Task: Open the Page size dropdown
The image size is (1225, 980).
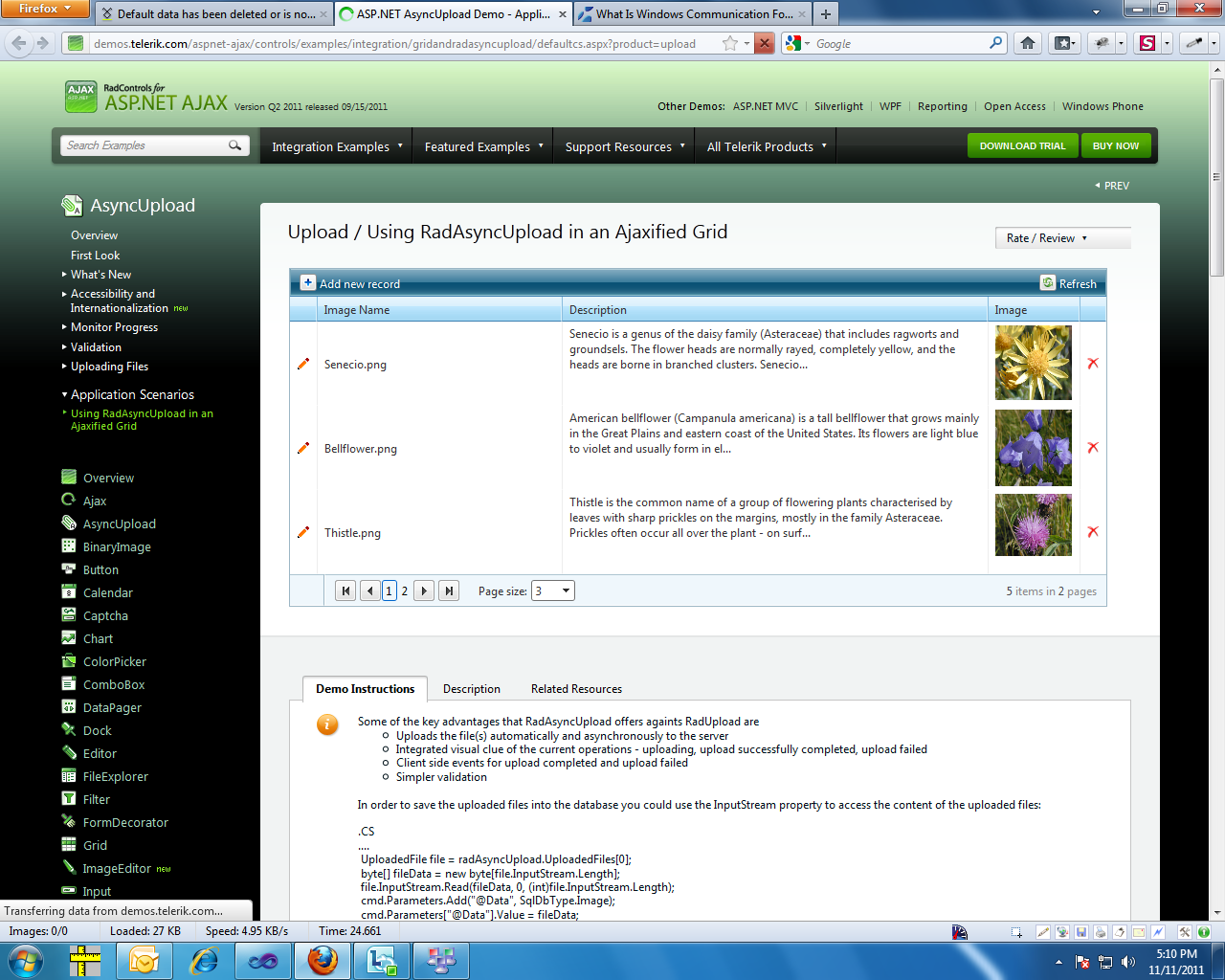Action: (x=553, y=590)
